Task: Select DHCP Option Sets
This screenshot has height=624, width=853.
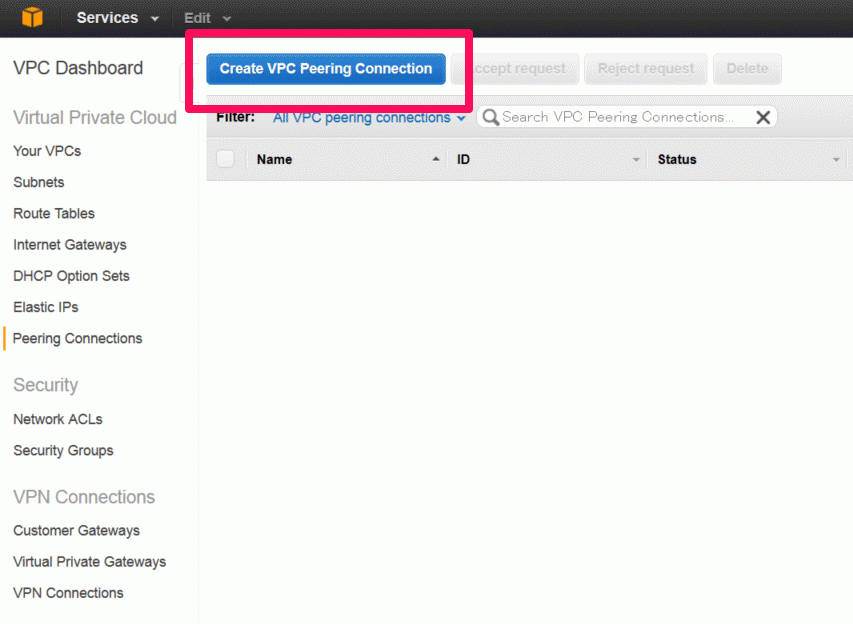Action: 71,276
